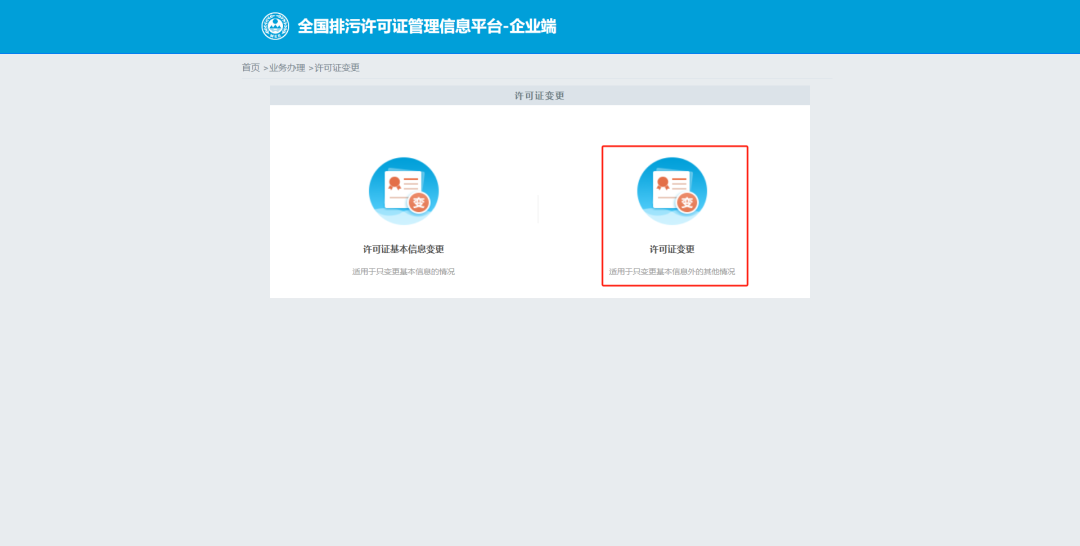This screenshot has width=1080, height=546.
Task: Click the vertical divider between the two options
Action: coord(538,209)
